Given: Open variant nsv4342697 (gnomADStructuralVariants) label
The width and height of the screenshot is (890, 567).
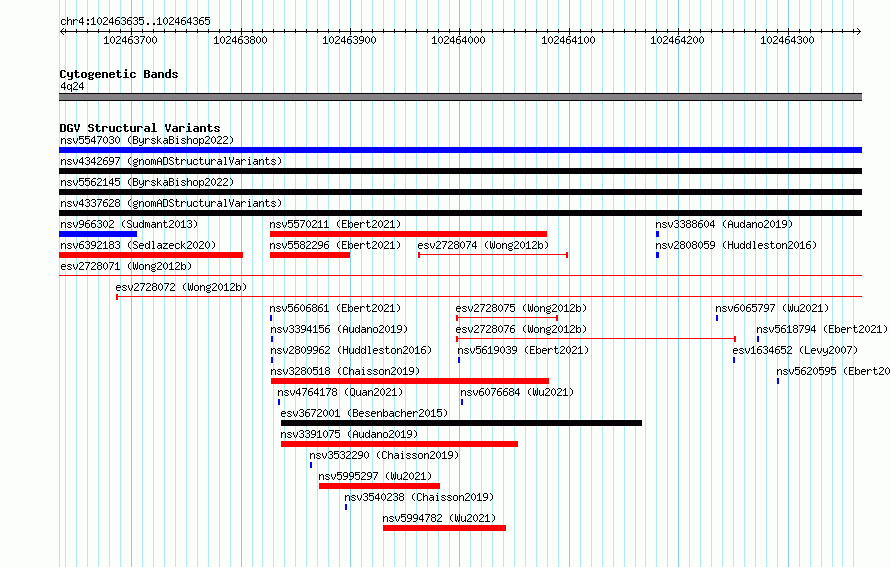Looking at the screenshot, I should click(x=171, y=161).
